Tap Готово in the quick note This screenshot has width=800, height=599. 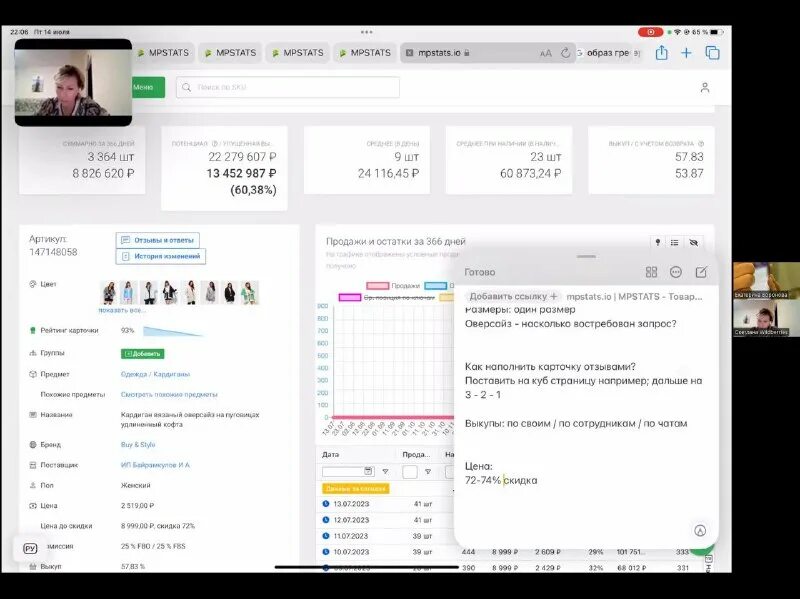[480, 272]
